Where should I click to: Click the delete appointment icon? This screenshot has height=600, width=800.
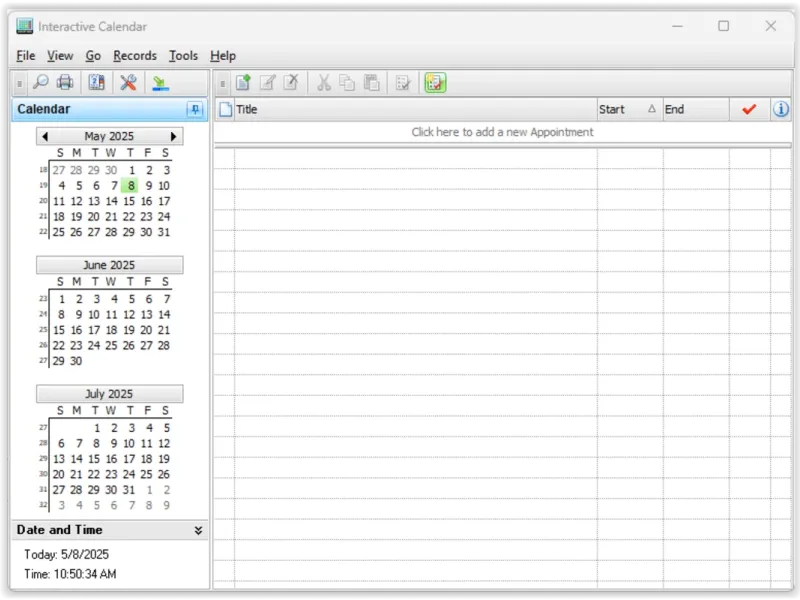291,83
